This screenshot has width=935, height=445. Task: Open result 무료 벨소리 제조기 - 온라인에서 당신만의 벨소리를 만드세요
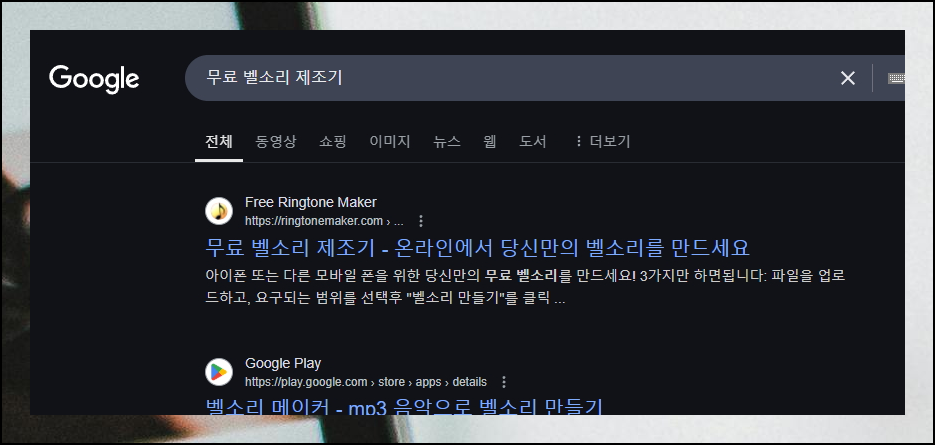coord(477,247)
